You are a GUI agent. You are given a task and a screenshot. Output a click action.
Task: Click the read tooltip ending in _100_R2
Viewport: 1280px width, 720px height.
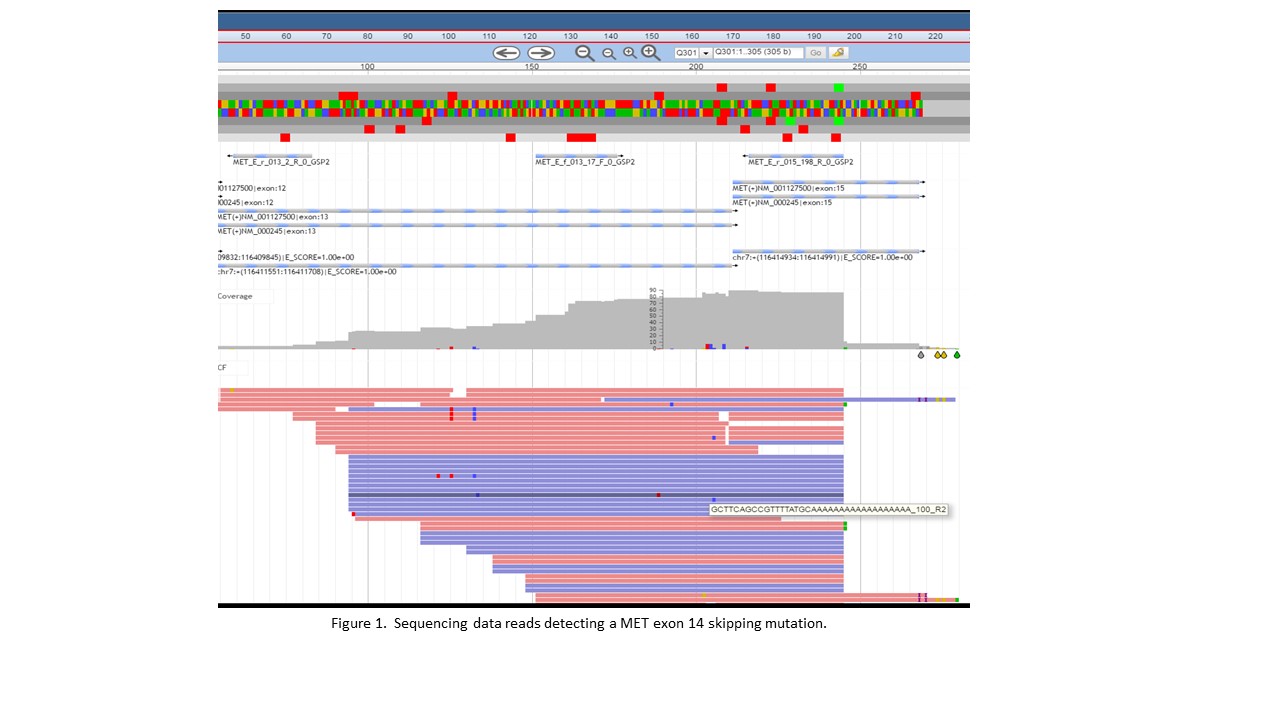[x=828, y=509]
